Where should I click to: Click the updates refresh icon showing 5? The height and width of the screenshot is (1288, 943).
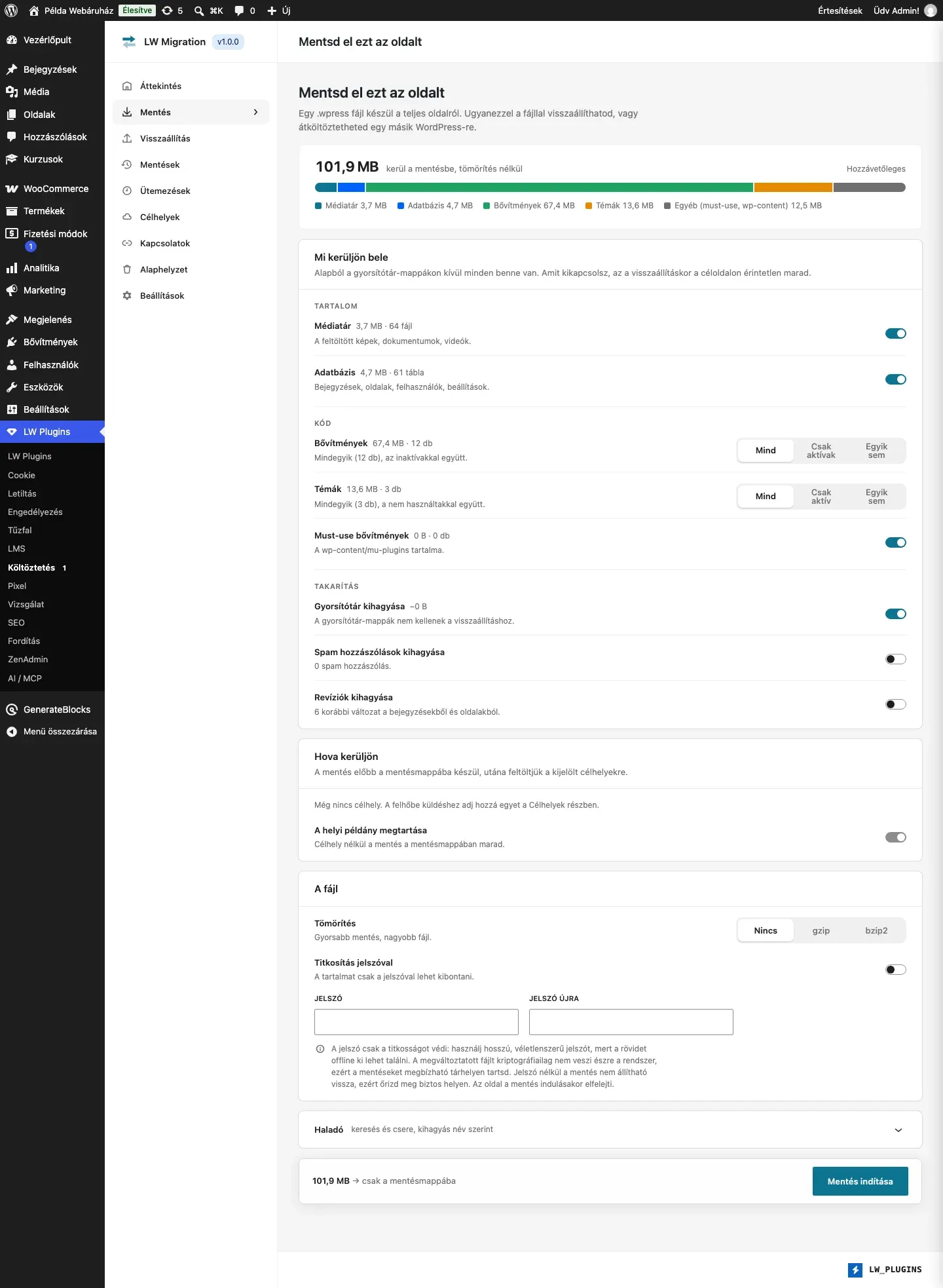coord(168,10)
